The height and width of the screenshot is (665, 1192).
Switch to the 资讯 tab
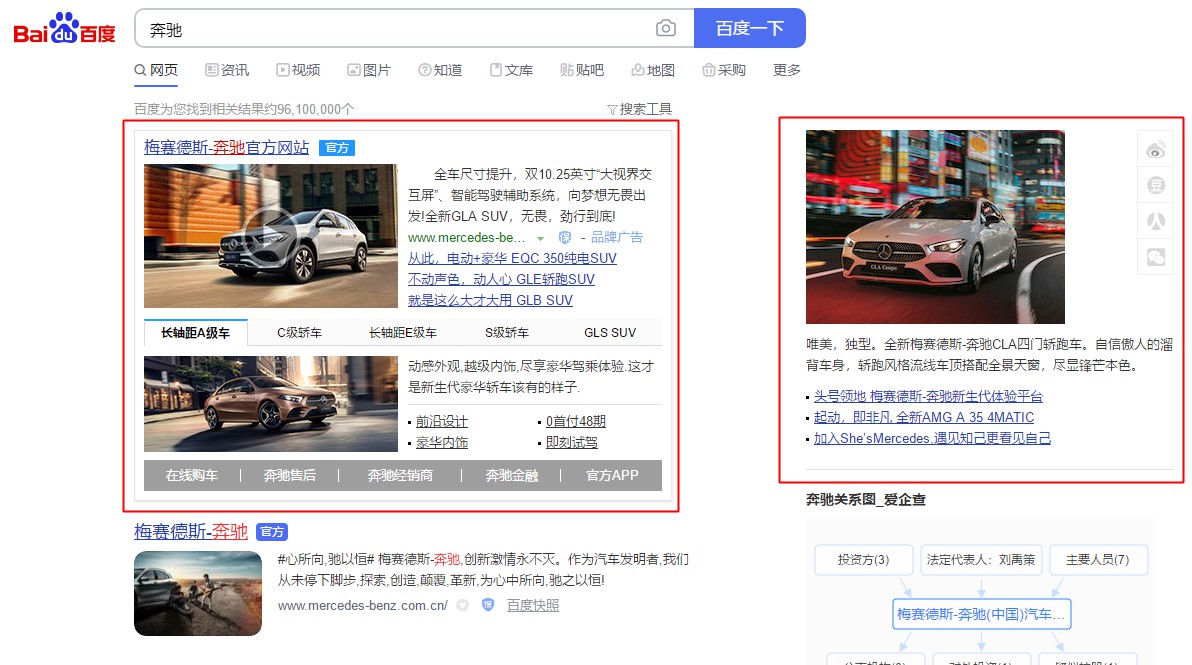pos(227,70)
